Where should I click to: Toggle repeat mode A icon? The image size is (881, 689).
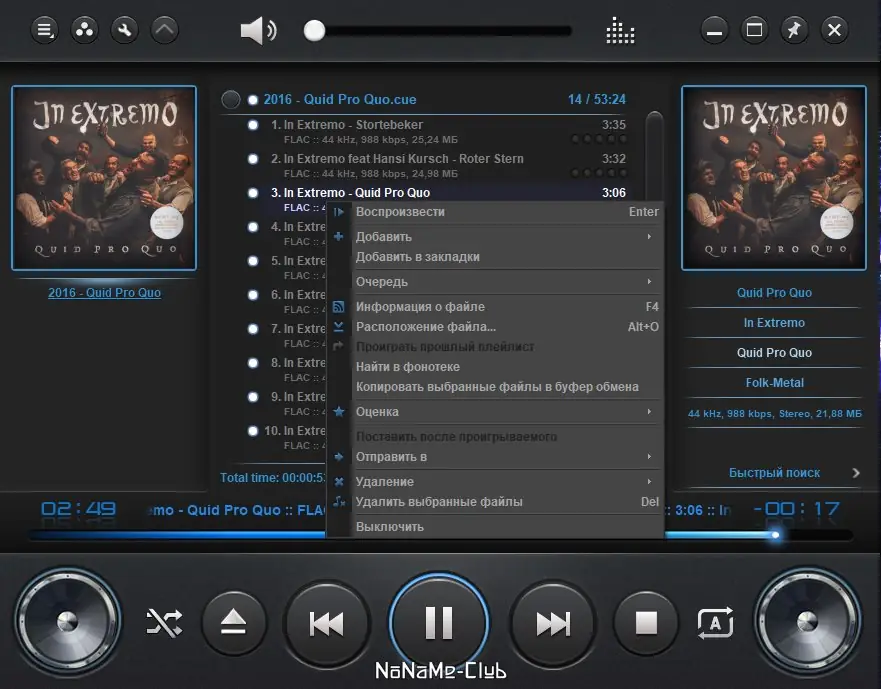[x=715, y=623]
